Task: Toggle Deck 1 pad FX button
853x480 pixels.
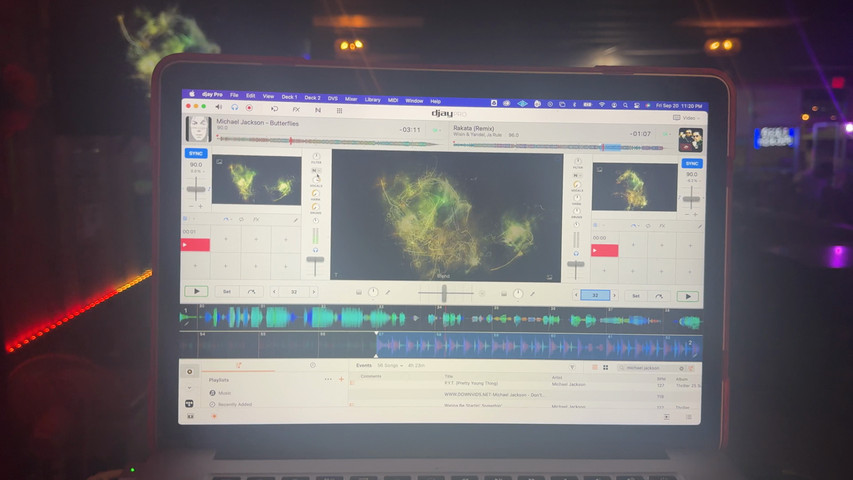Action: (256, 220)
